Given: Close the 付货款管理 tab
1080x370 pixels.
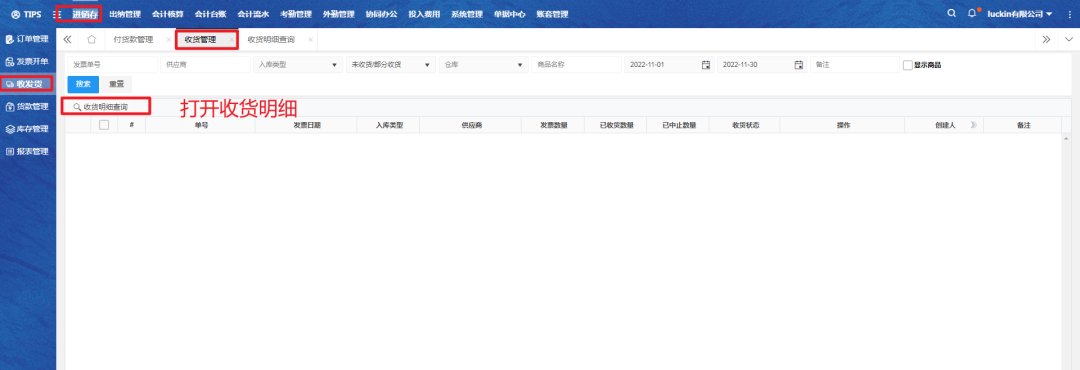Looking at the screenshot, I should click(169, 40).
